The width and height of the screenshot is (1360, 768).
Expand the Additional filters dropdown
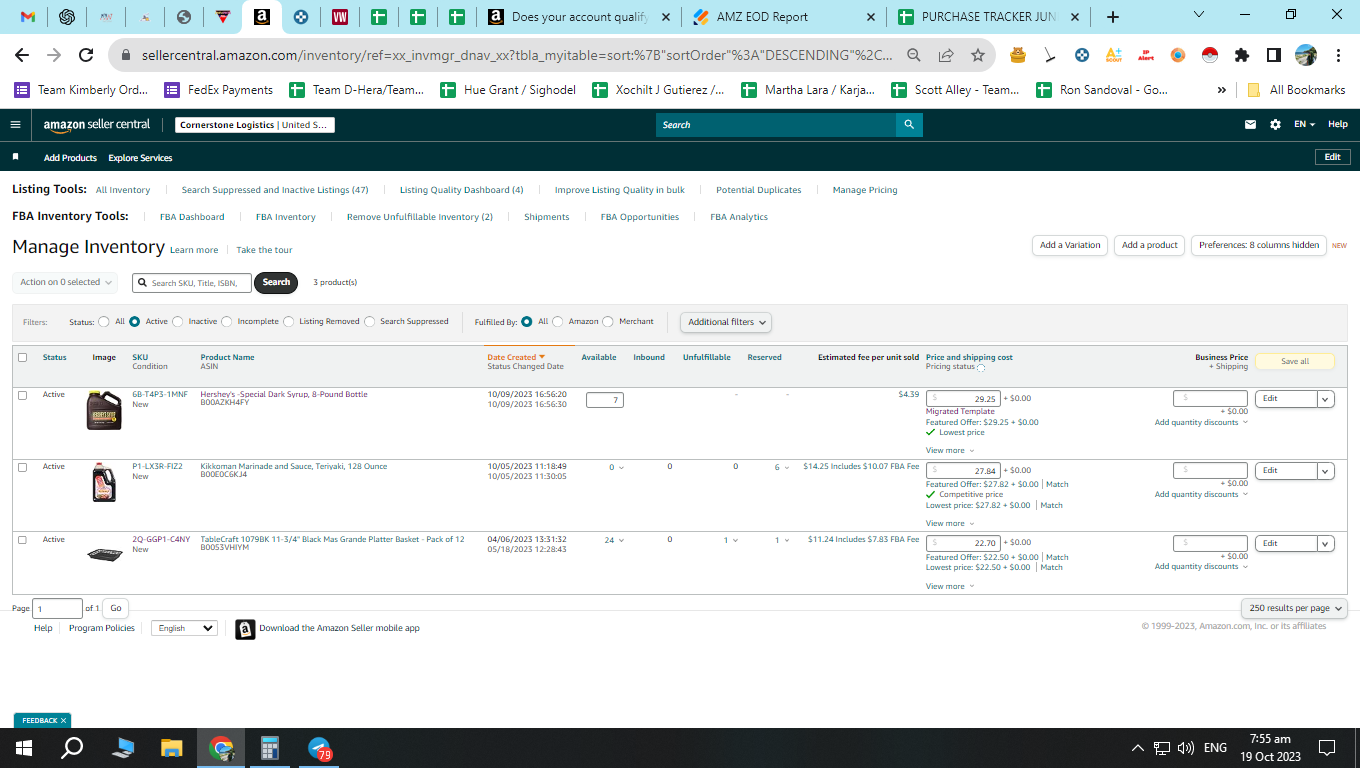pos(726,322)
